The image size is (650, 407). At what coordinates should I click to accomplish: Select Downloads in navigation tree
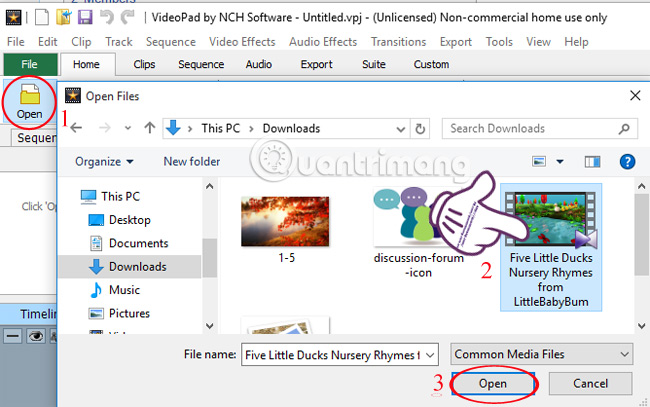(x=129, y=266)
